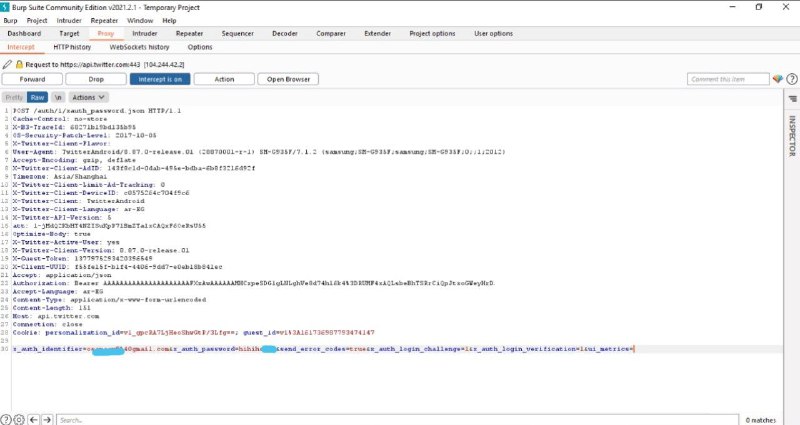The height and width of the screenshot is (425, 800).
Task: Select Raw view
Action: (x=37, y=97)
